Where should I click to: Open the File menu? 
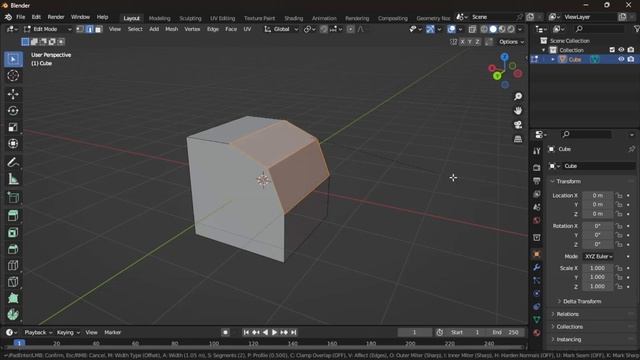click(x=20, y=17)
